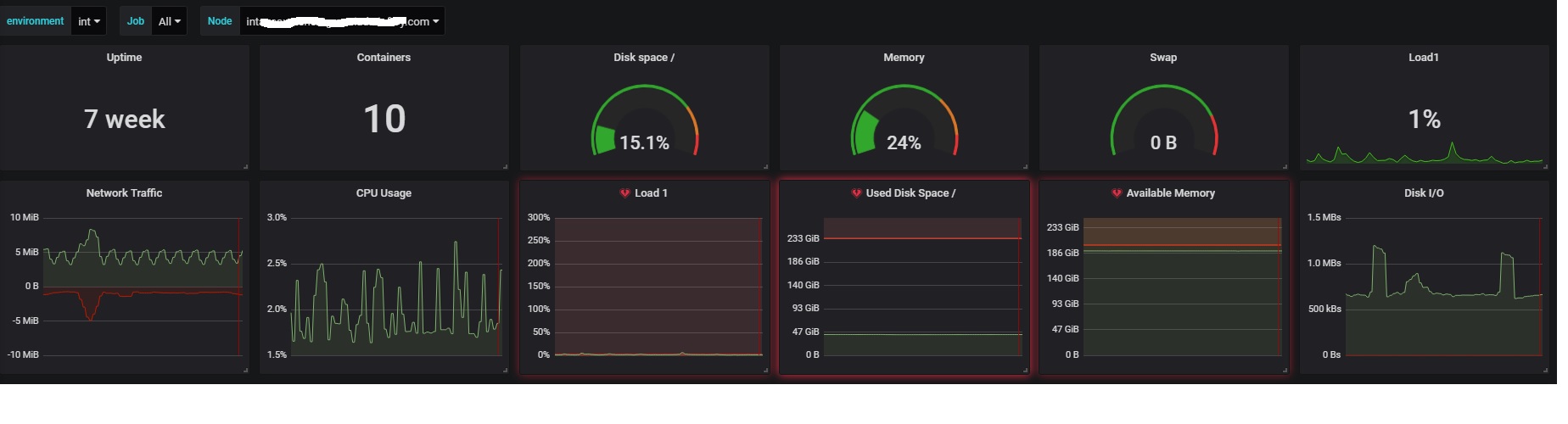The width and height of the screenshot is (1568, 424).
Task: Click the resize handle of the Uptime panel
Action: [245, 166]
